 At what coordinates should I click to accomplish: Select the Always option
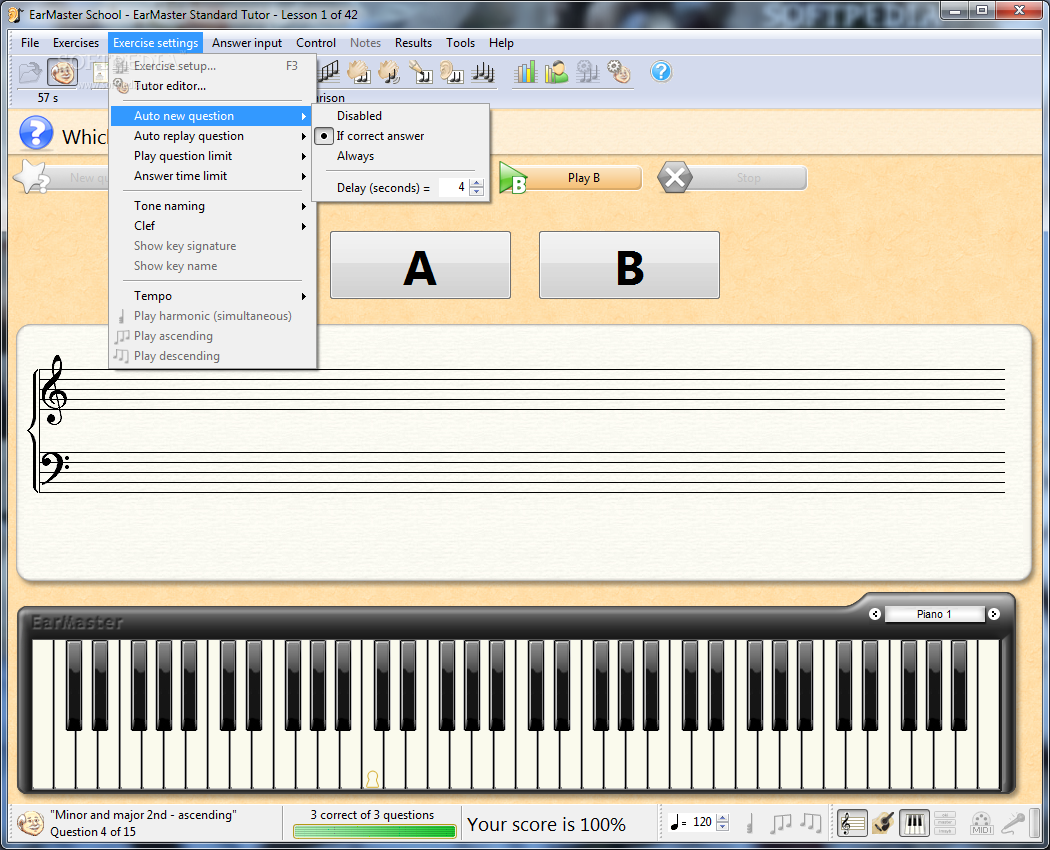tap(356, 156)
